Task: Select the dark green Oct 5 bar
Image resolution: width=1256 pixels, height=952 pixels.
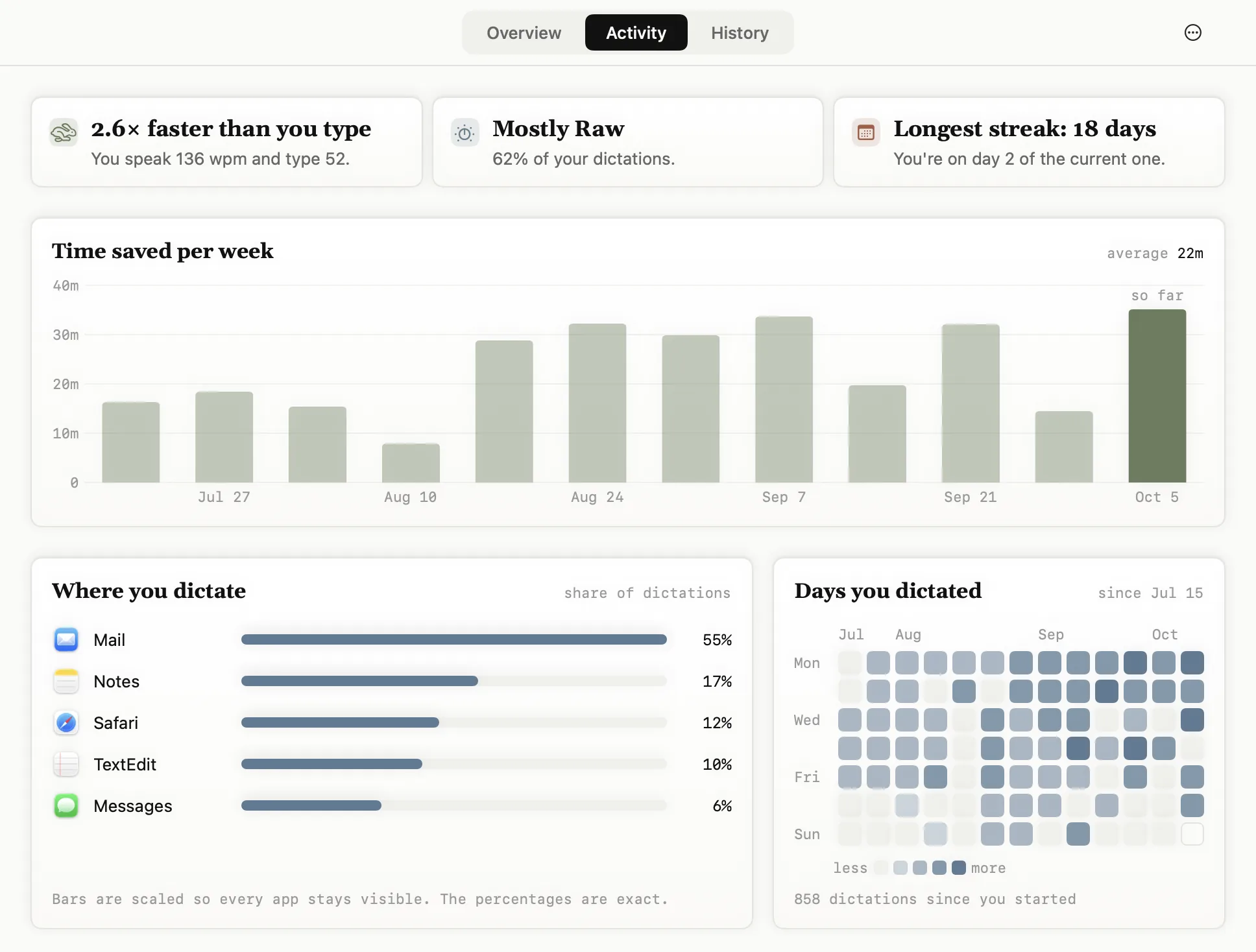Action: coord(1157,396)
